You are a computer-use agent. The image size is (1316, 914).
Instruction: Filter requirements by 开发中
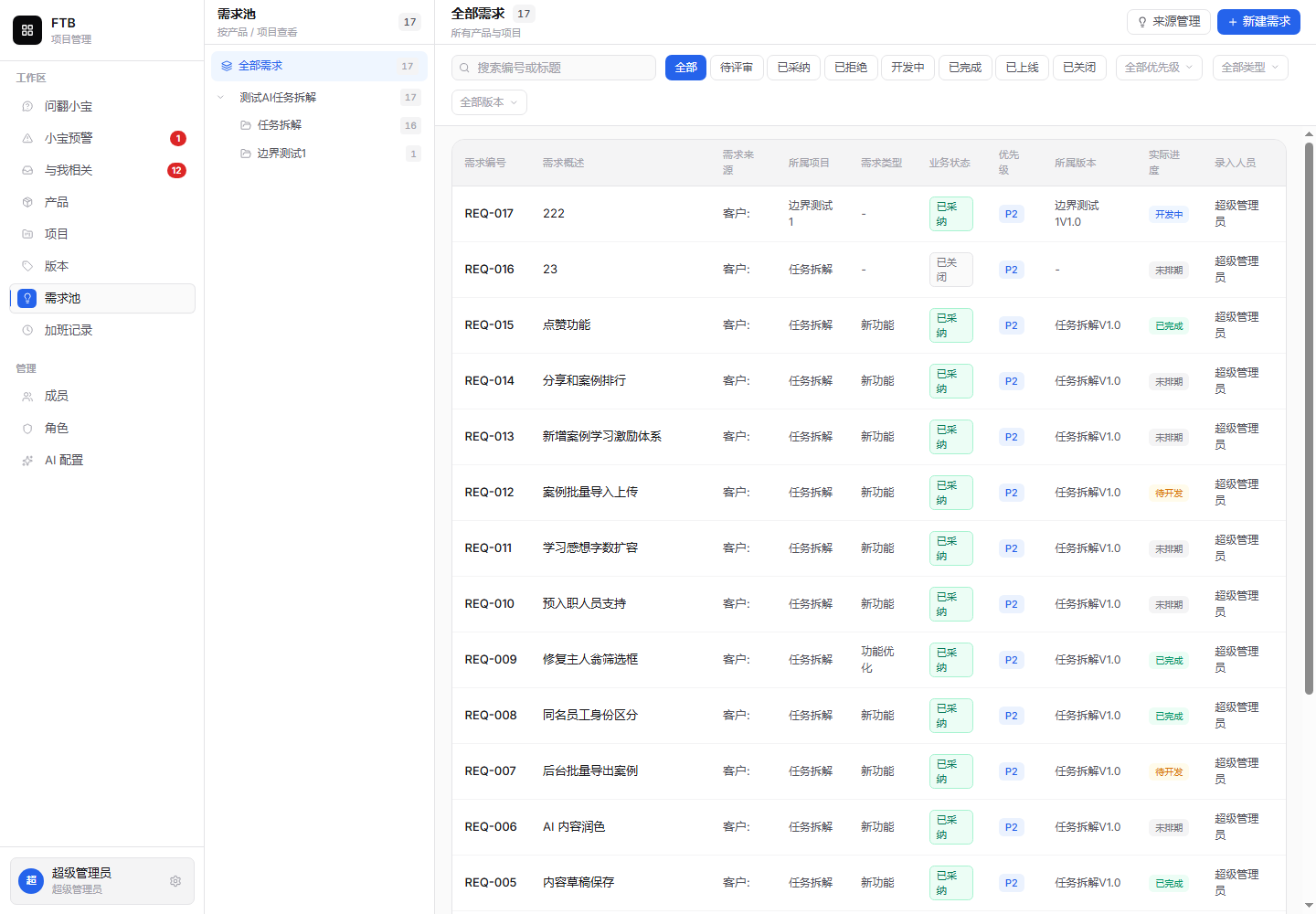coord(907,68)
